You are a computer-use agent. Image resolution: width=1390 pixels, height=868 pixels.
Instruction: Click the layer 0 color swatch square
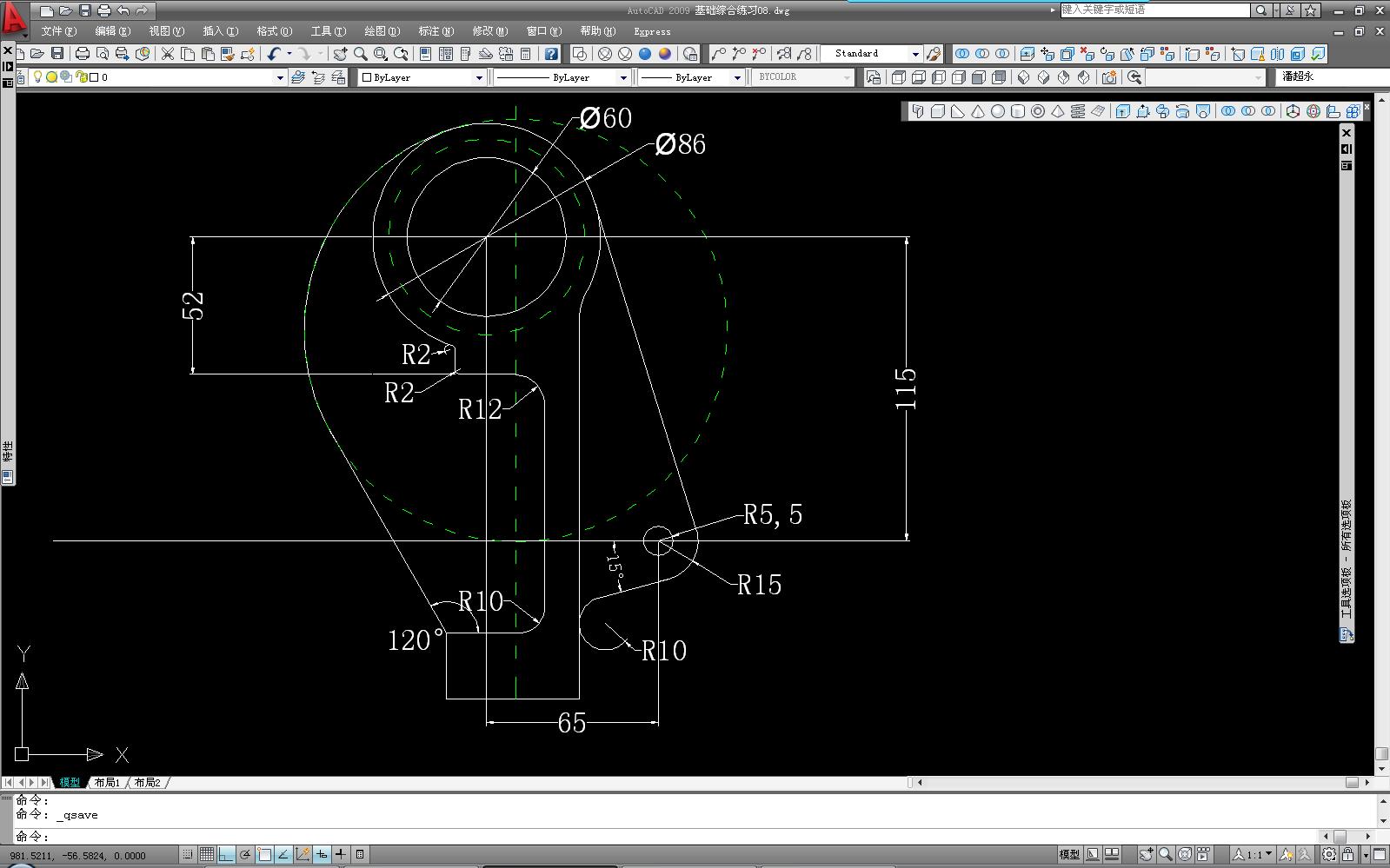click(x=94, y=77)
